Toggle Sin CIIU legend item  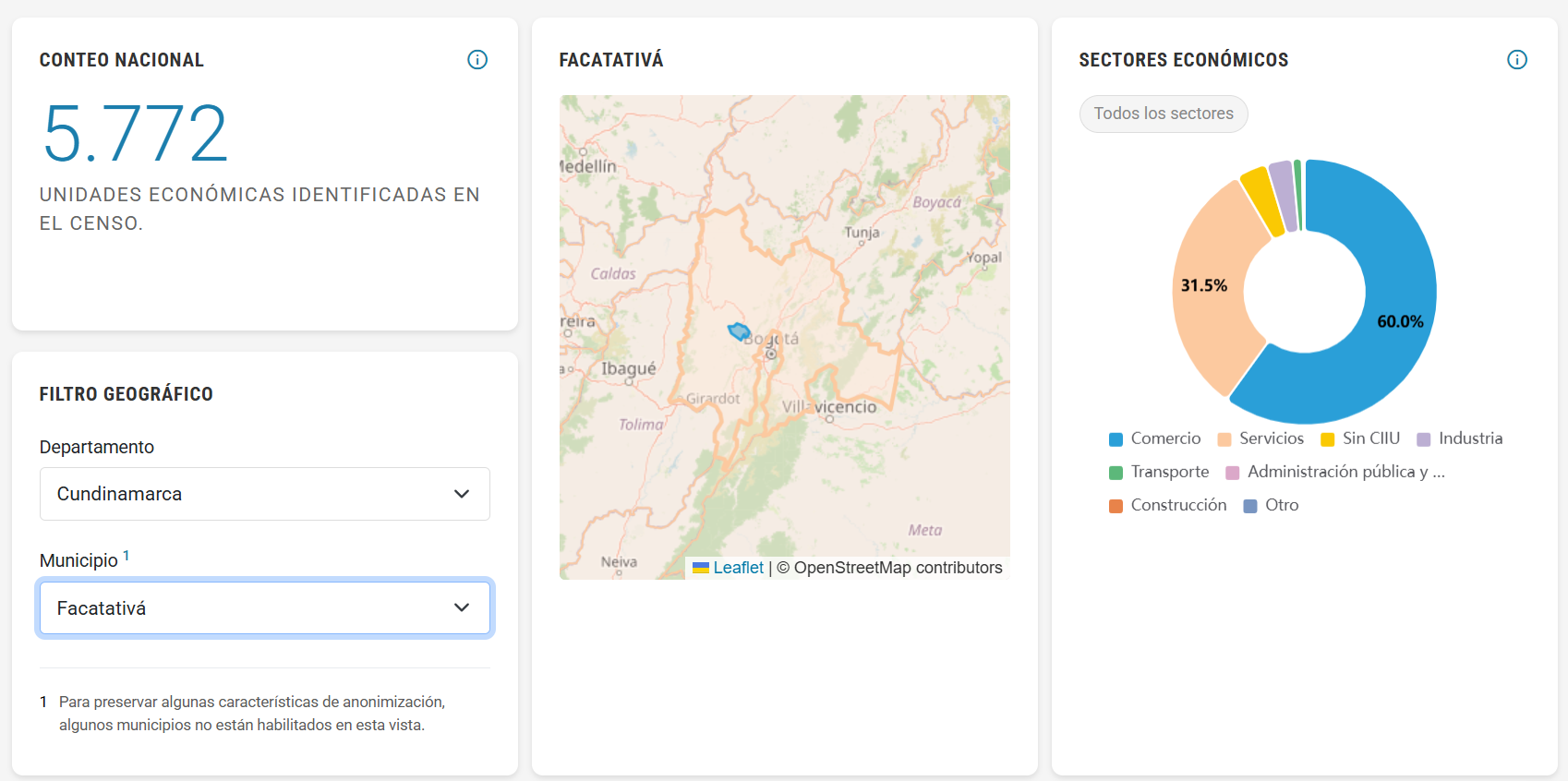(x=1360, y=439)
